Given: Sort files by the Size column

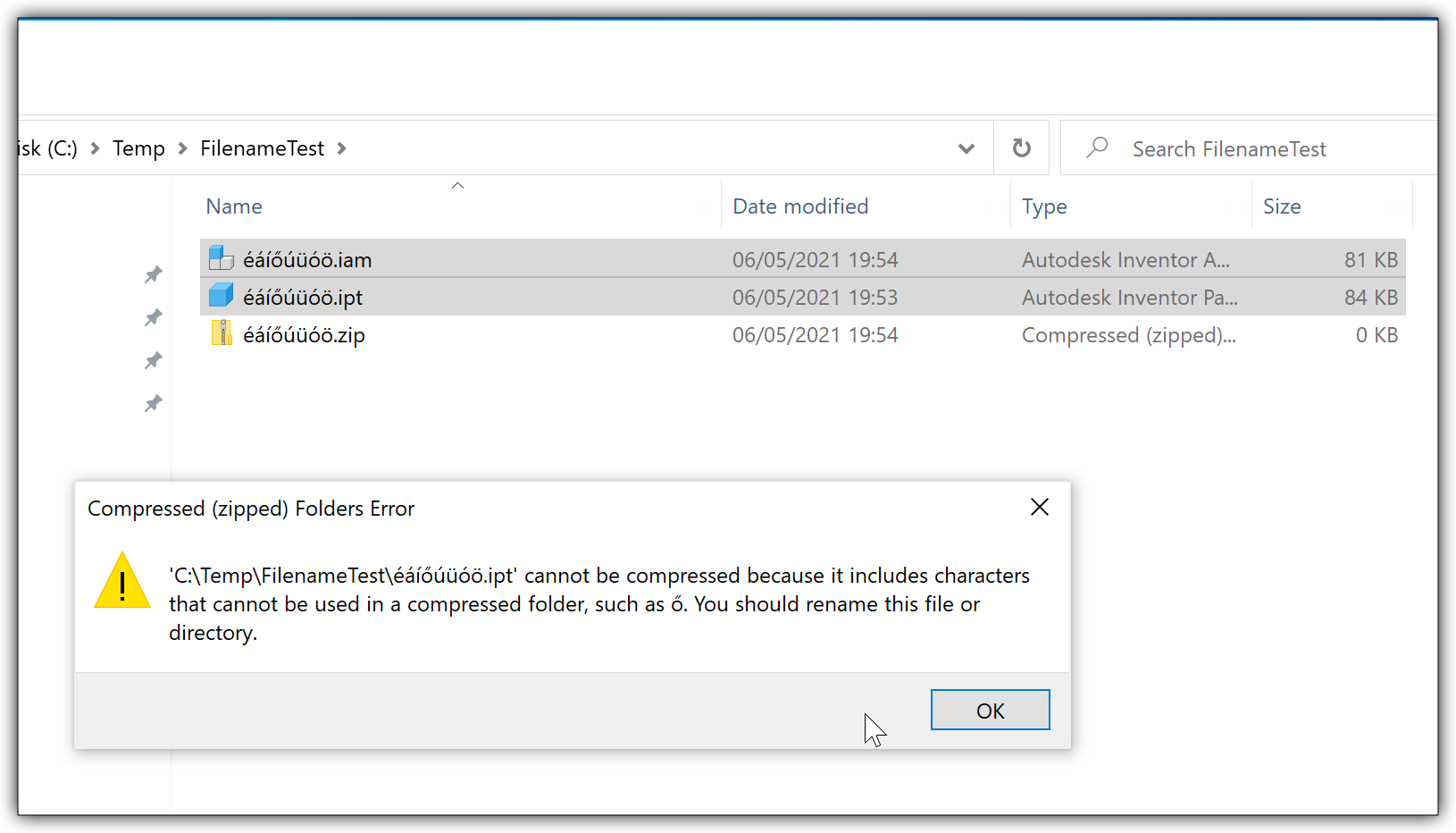Looking at the screenshot, I should click(x=1282, y=206).
